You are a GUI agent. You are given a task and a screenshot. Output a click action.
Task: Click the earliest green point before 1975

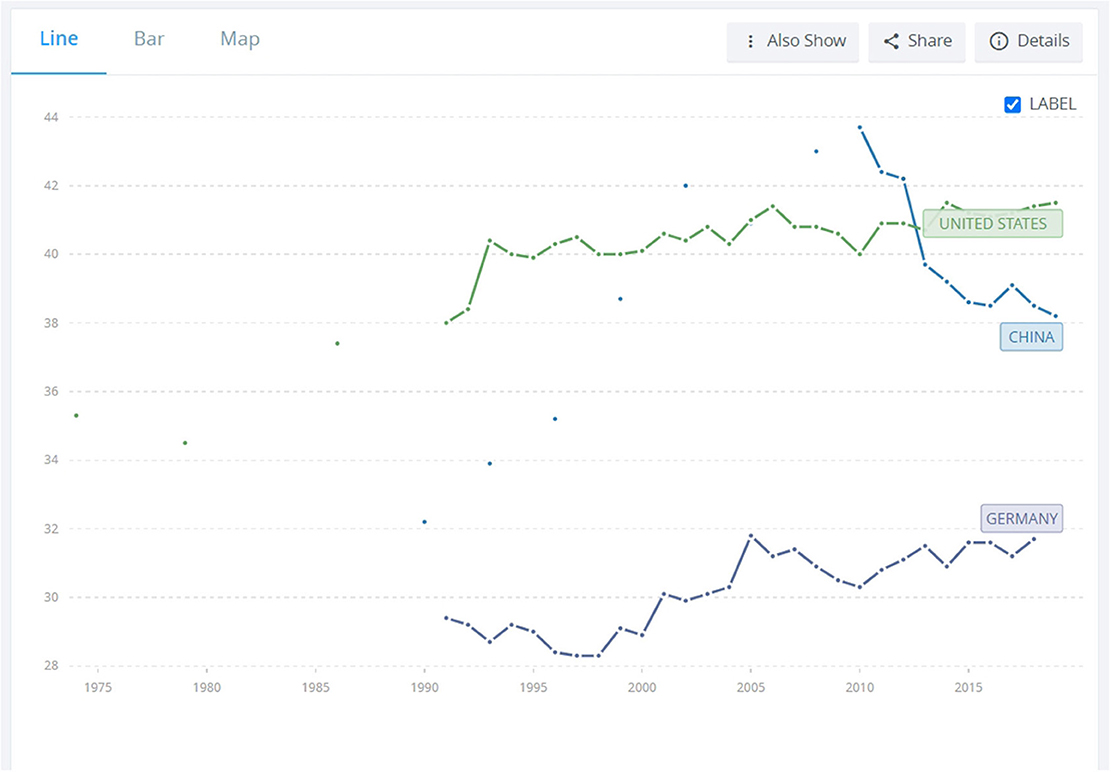[76, 416]
